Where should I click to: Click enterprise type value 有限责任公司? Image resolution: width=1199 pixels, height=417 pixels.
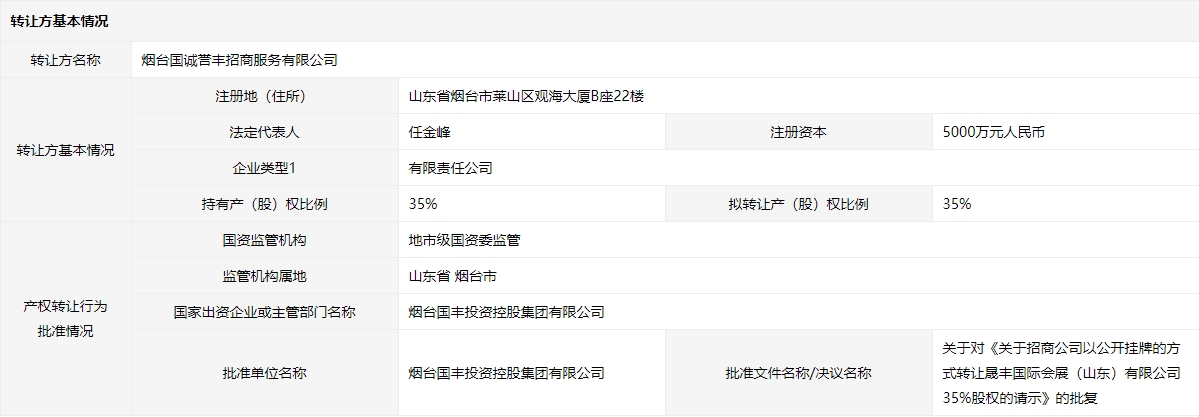click(x=450, y=168)
